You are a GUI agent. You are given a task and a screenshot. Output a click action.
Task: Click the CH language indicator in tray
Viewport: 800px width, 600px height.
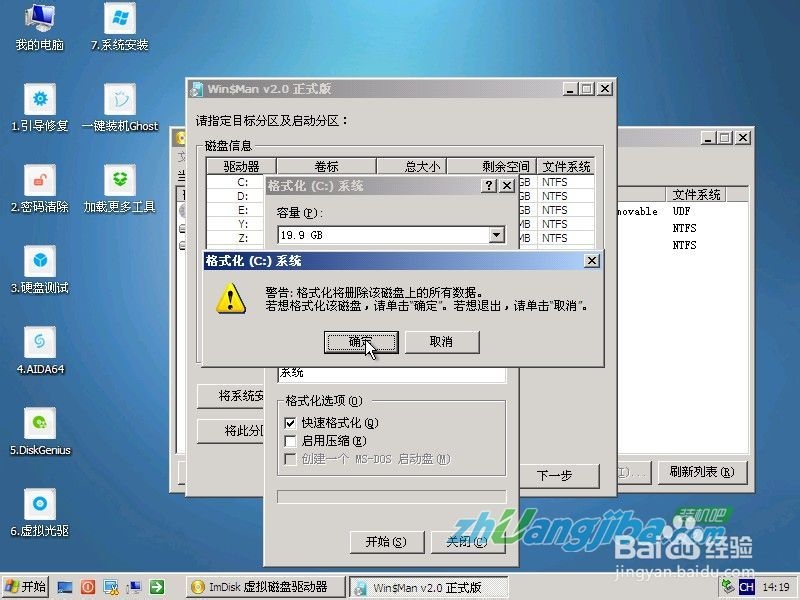[746, 587]
